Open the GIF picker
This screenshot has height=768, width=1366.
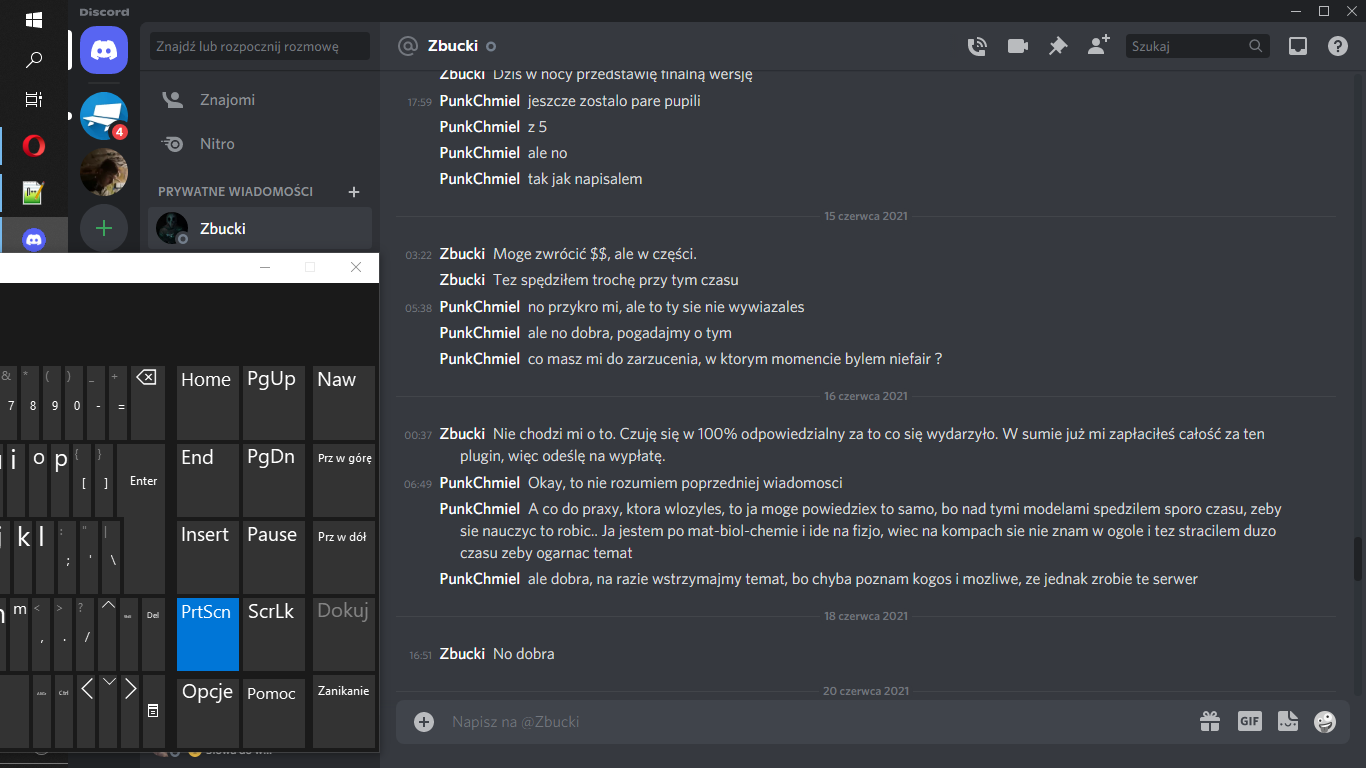point(1250,721)
